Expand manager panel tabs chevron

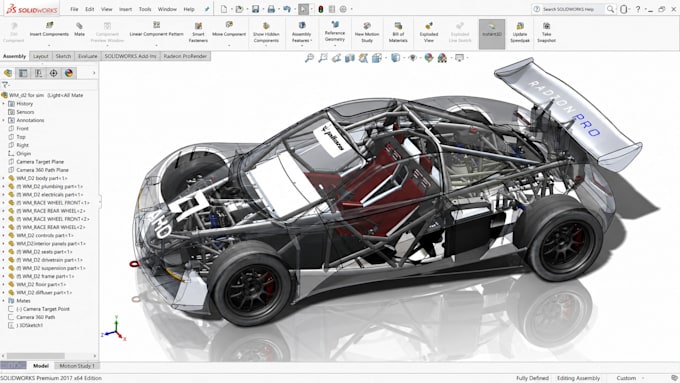[94, 73]
